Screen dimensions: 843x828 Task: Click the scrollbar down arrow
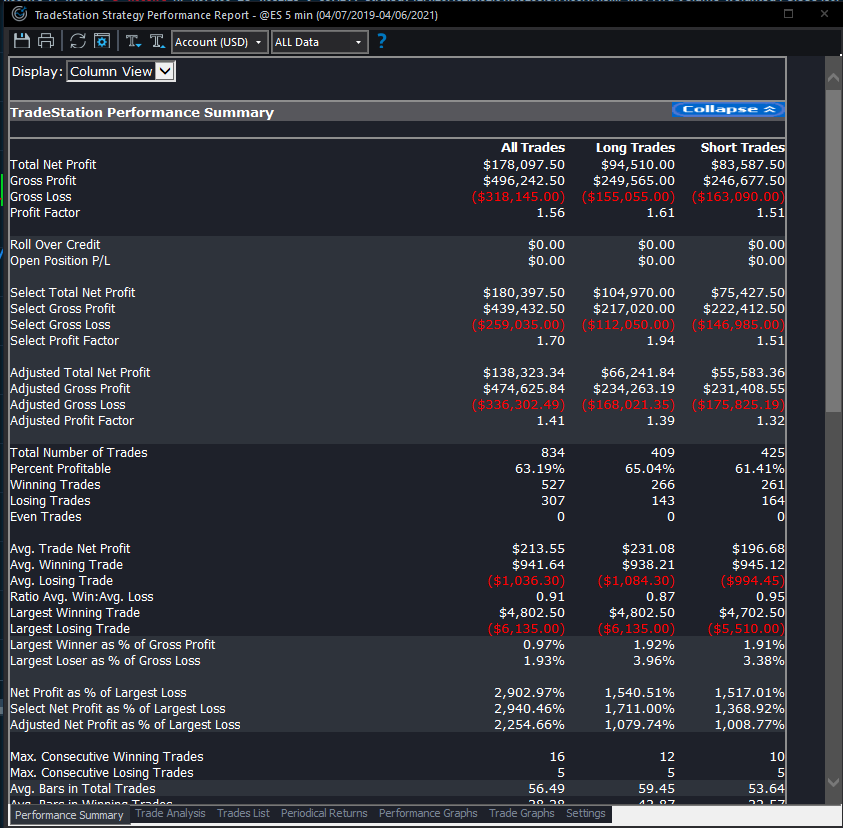tap(832, 783)
